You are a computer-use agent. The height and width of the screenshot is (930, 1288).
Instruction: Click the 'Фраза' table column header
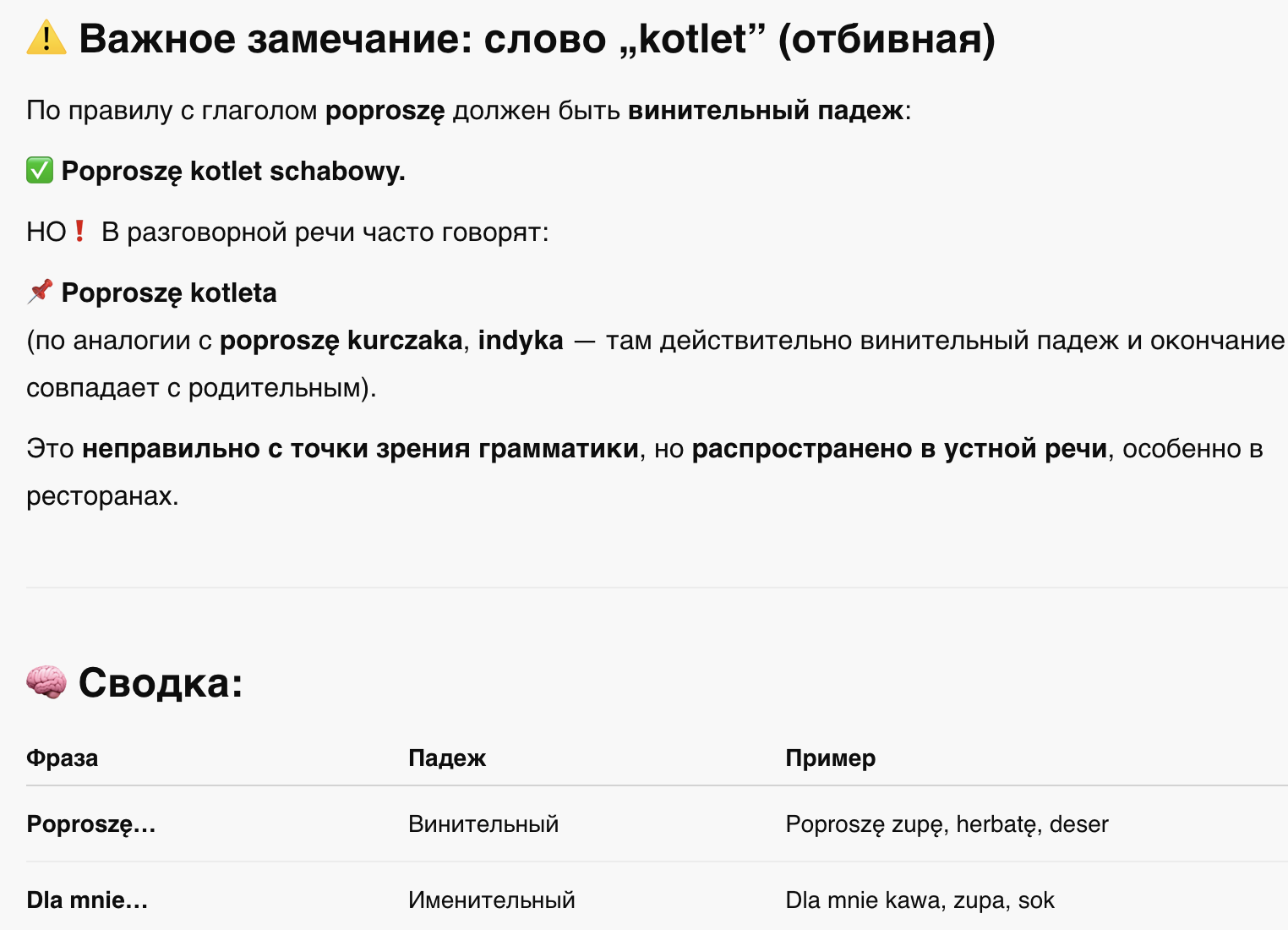pos(63,758)
